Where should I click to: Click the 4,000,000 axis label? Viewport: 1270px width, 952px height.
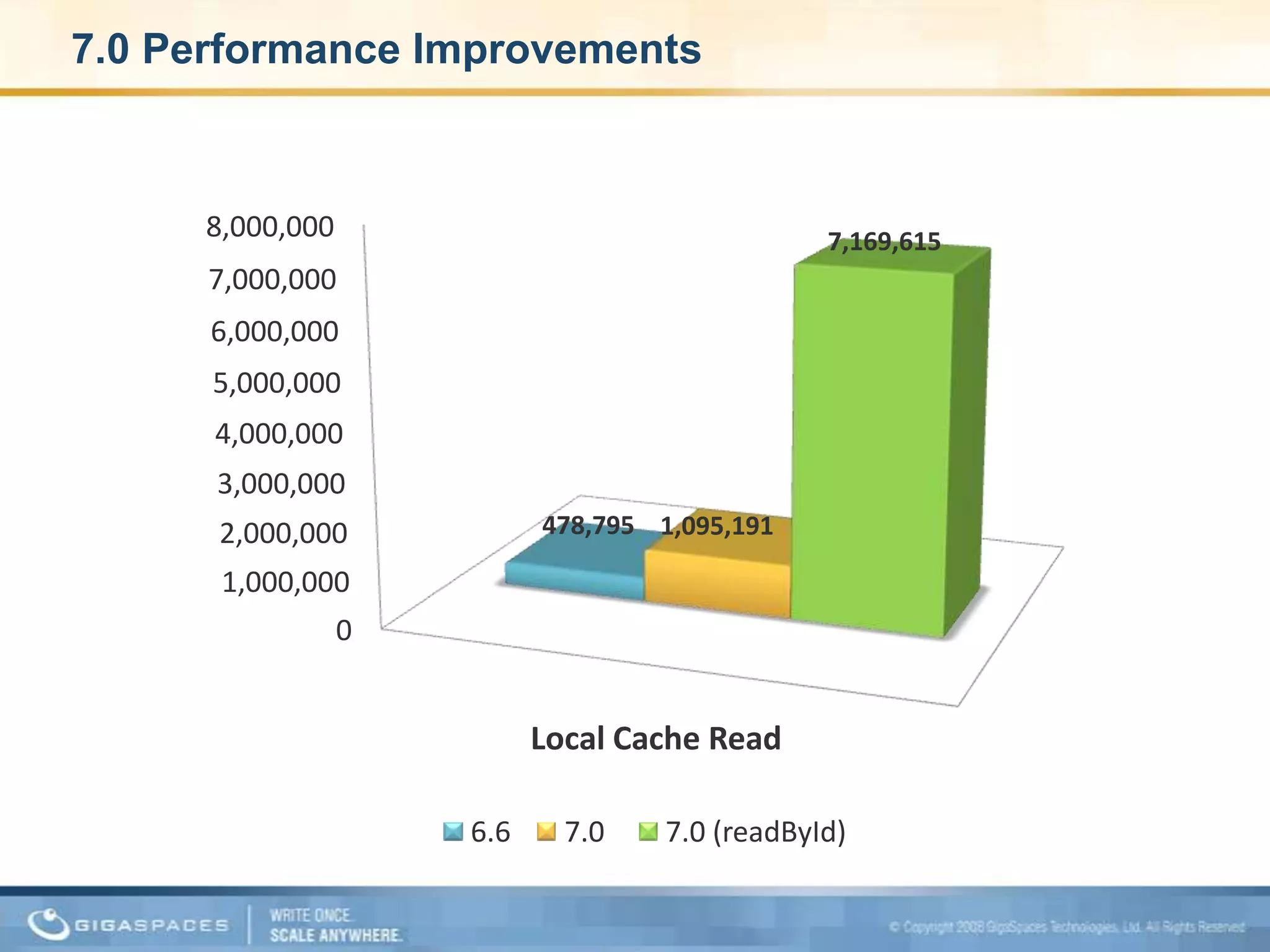coord(278,434)
